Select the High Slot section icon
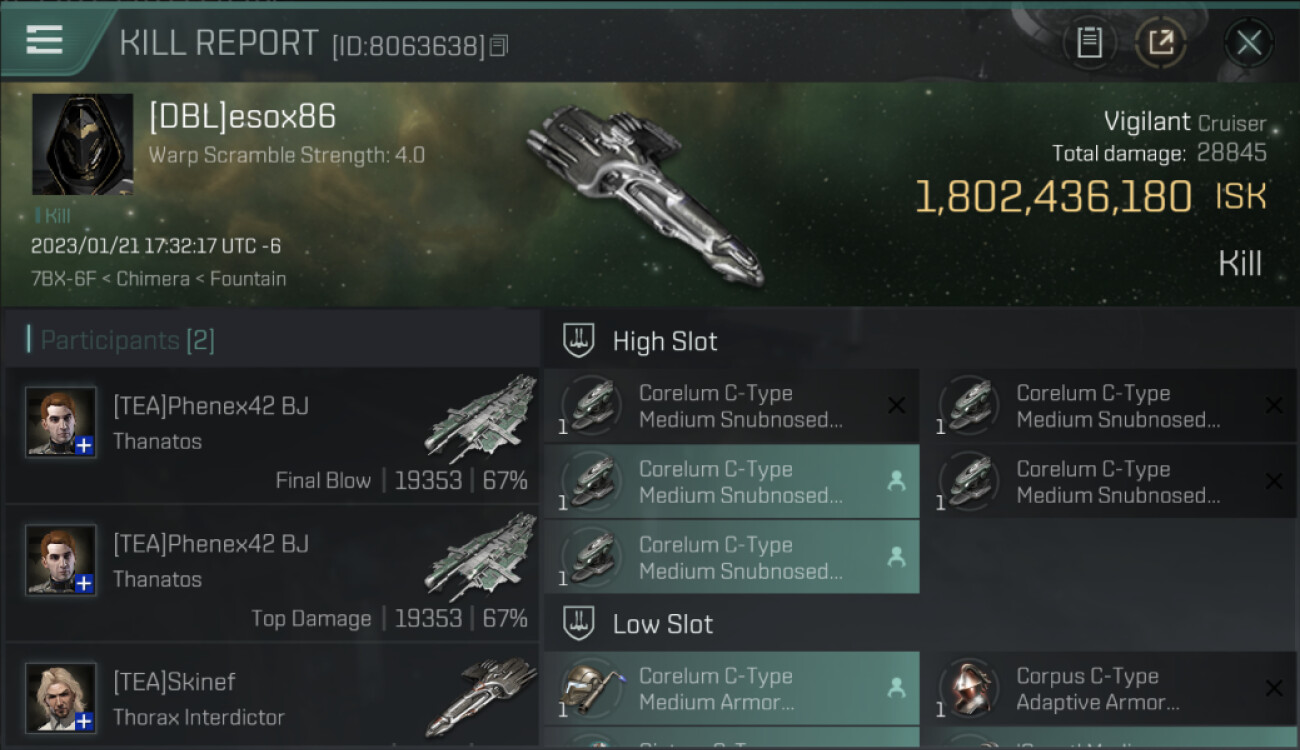Image resolution: width=1300 pixels, height=750 pixels. (x=579, y=340)
